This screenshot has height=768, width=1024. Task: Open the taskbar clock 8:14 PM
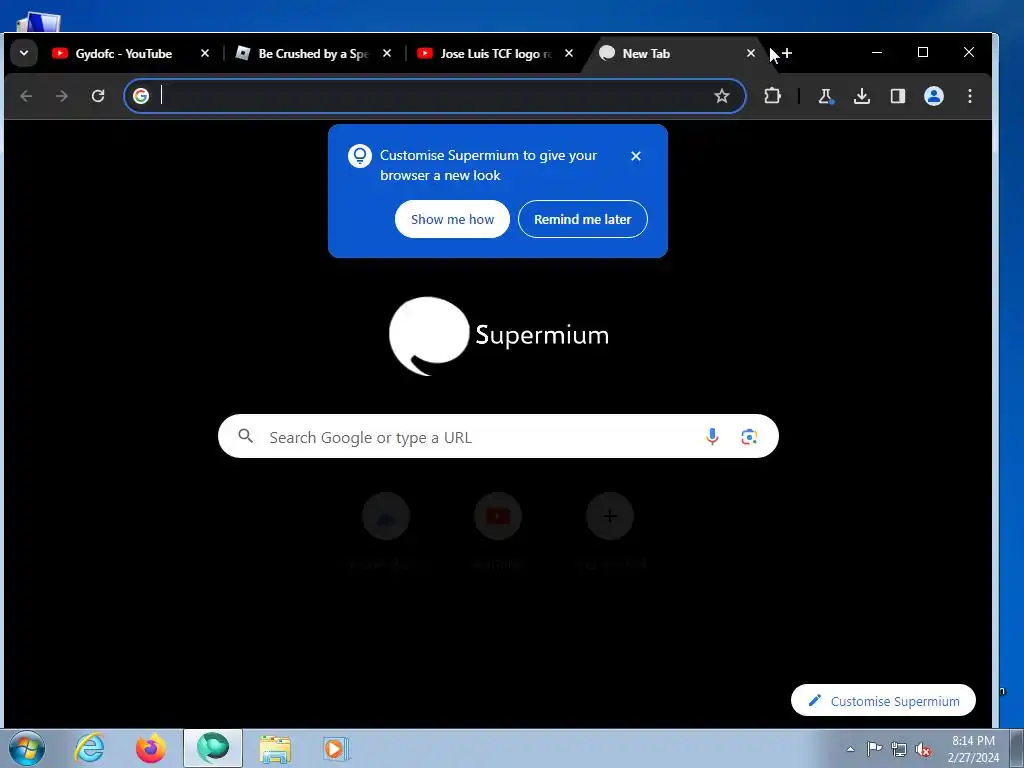973,749
